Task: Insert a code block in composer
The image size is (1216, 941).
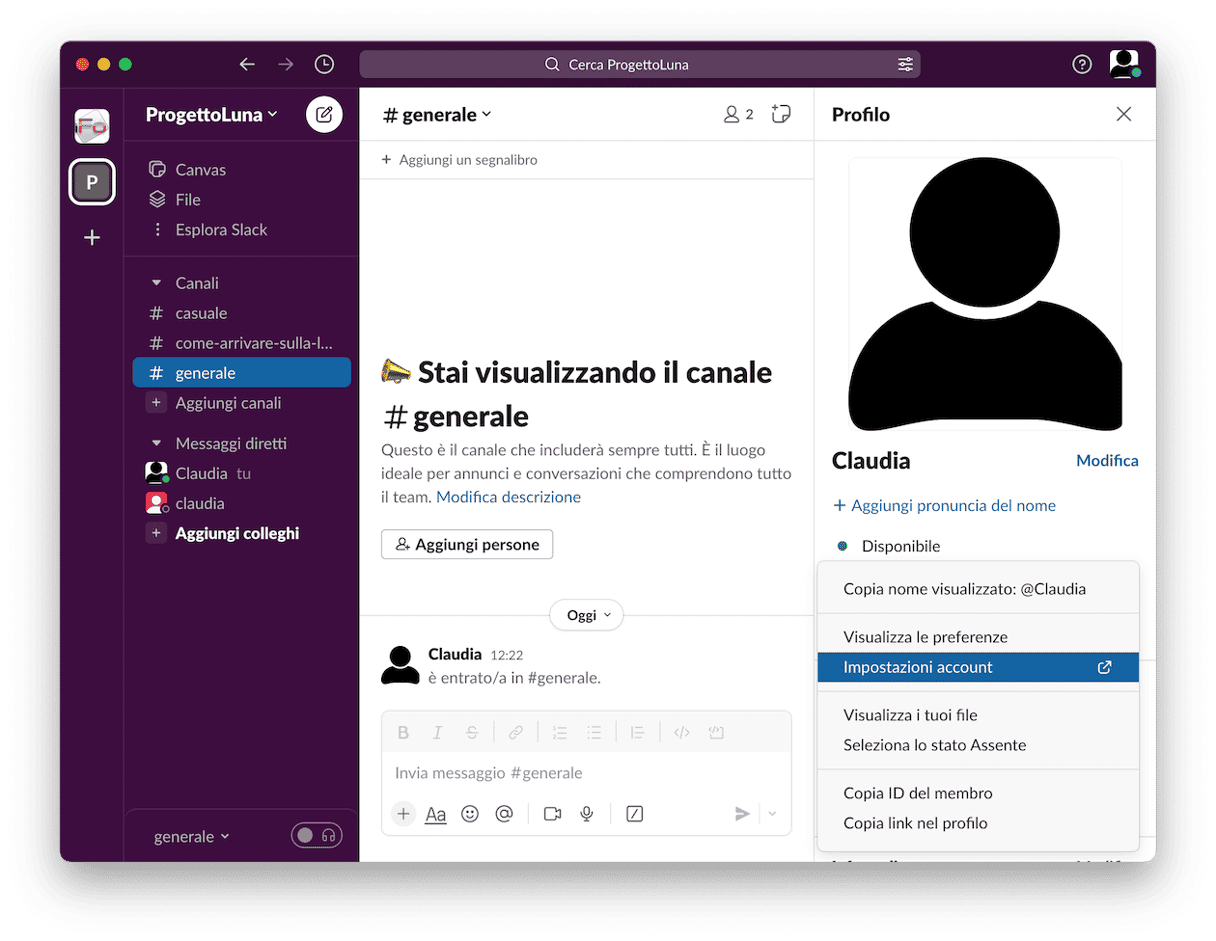Action: coord(716,732)
